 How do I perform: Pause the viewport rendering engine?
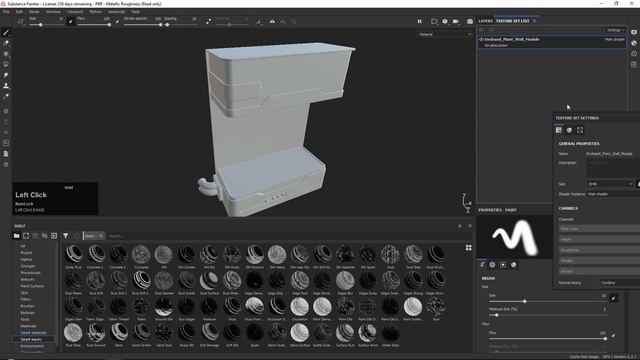coord(420,21)
